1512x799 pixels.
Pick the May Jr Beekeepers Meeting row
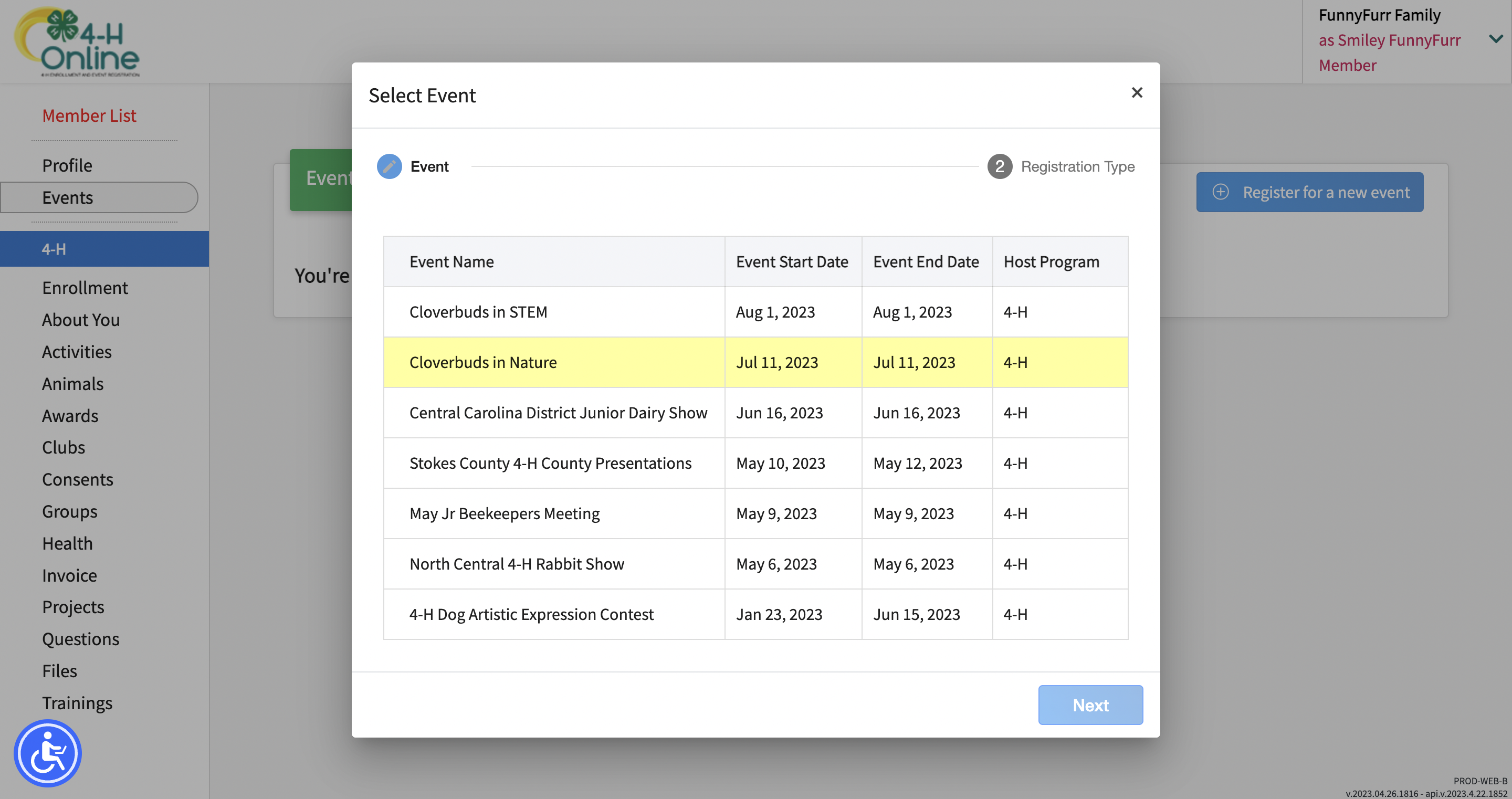(x=504, y=514)
